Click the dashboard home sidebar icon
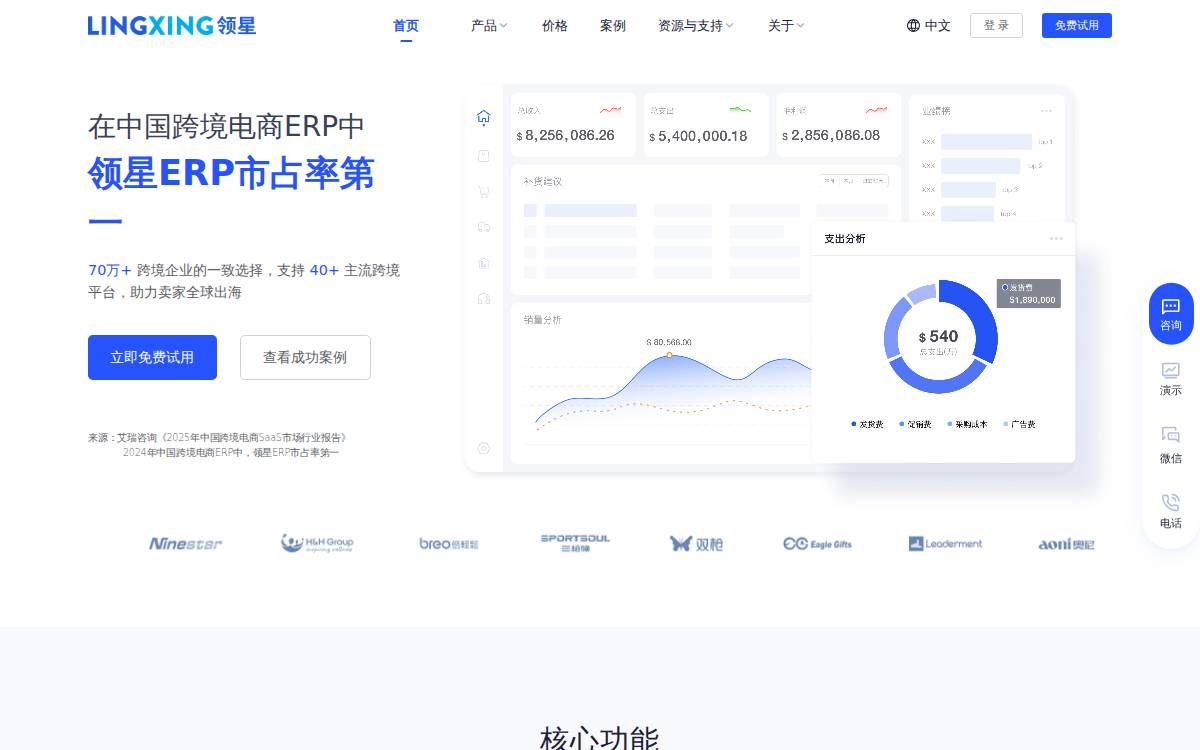This screenshot has height=750, width=1200. click(484, 117)
